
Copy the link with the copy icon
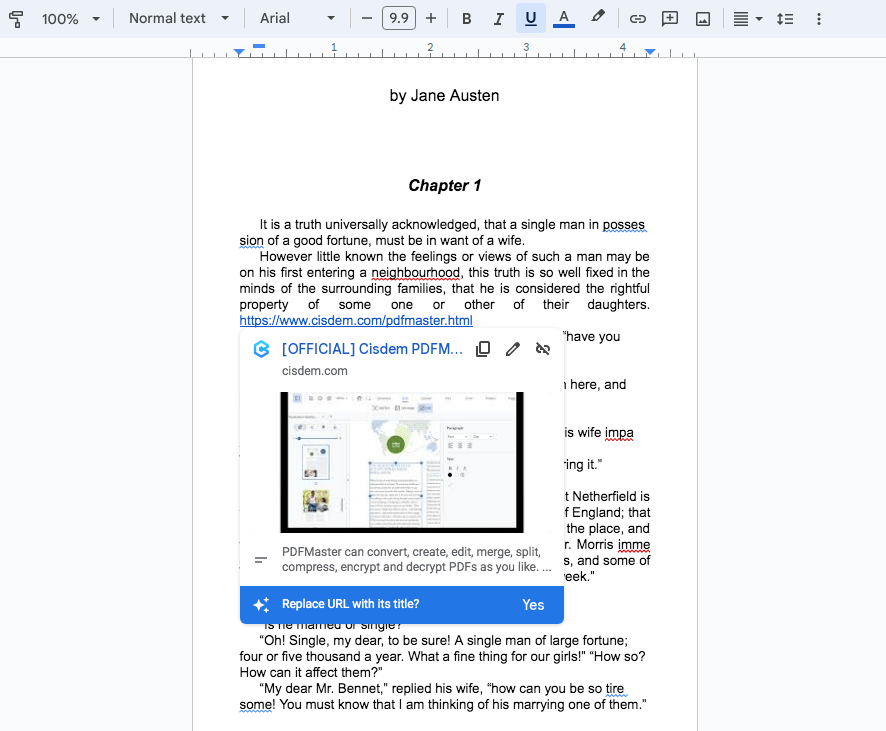coord(483,349)
